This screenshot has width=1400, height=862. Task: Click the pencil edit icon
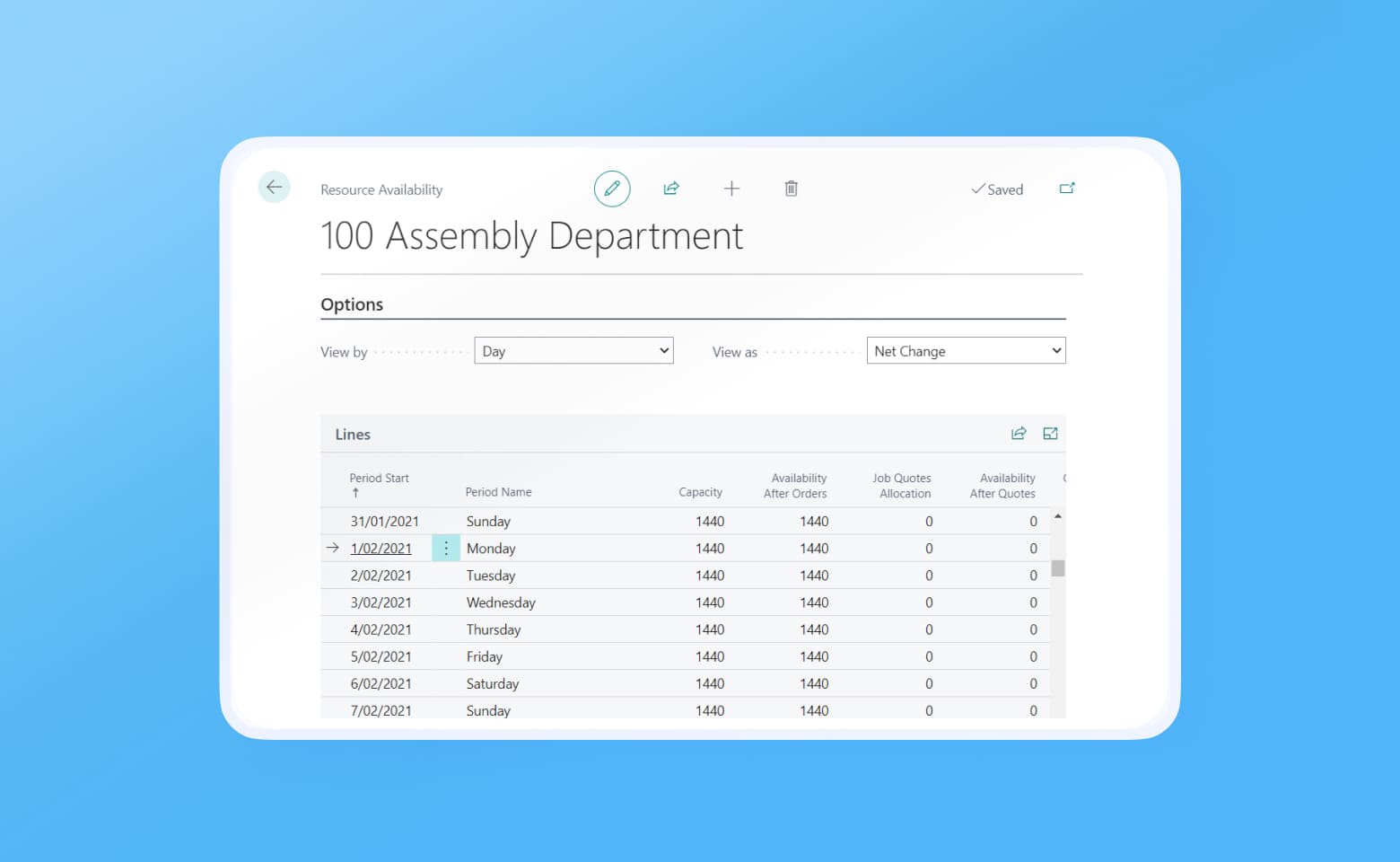coord(612,189)
